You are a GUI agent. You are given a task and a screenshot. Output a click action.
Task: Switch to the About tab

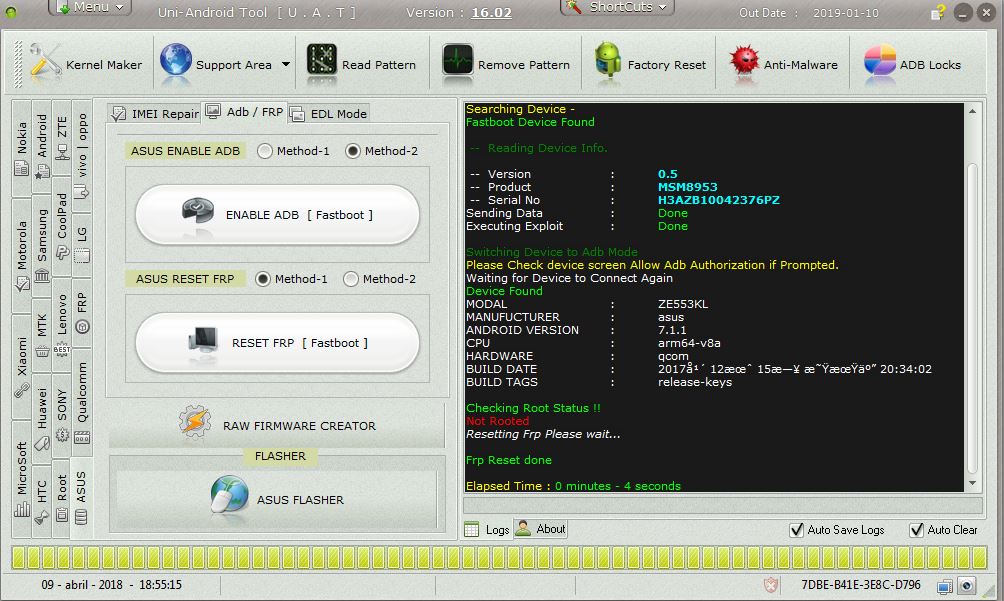(x=541, y=529)
